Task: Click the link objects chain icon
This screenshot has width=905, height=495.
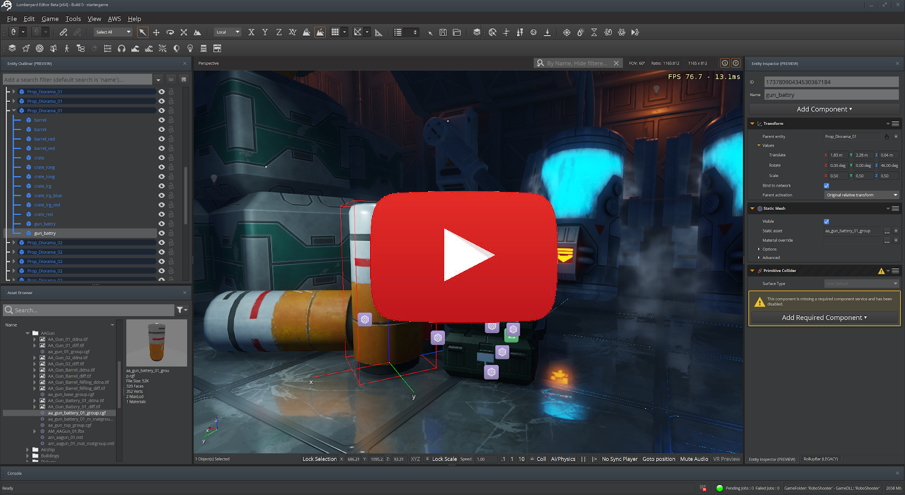Action: 63,32
